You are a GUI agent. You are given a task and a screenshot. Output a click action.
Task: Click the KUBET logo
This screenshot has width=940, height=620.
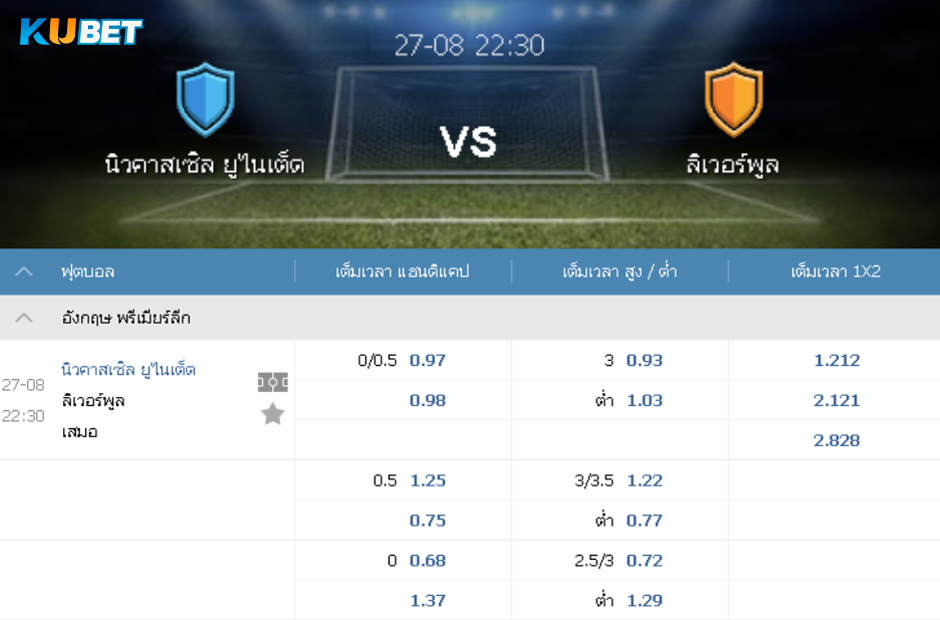point(81,32)
